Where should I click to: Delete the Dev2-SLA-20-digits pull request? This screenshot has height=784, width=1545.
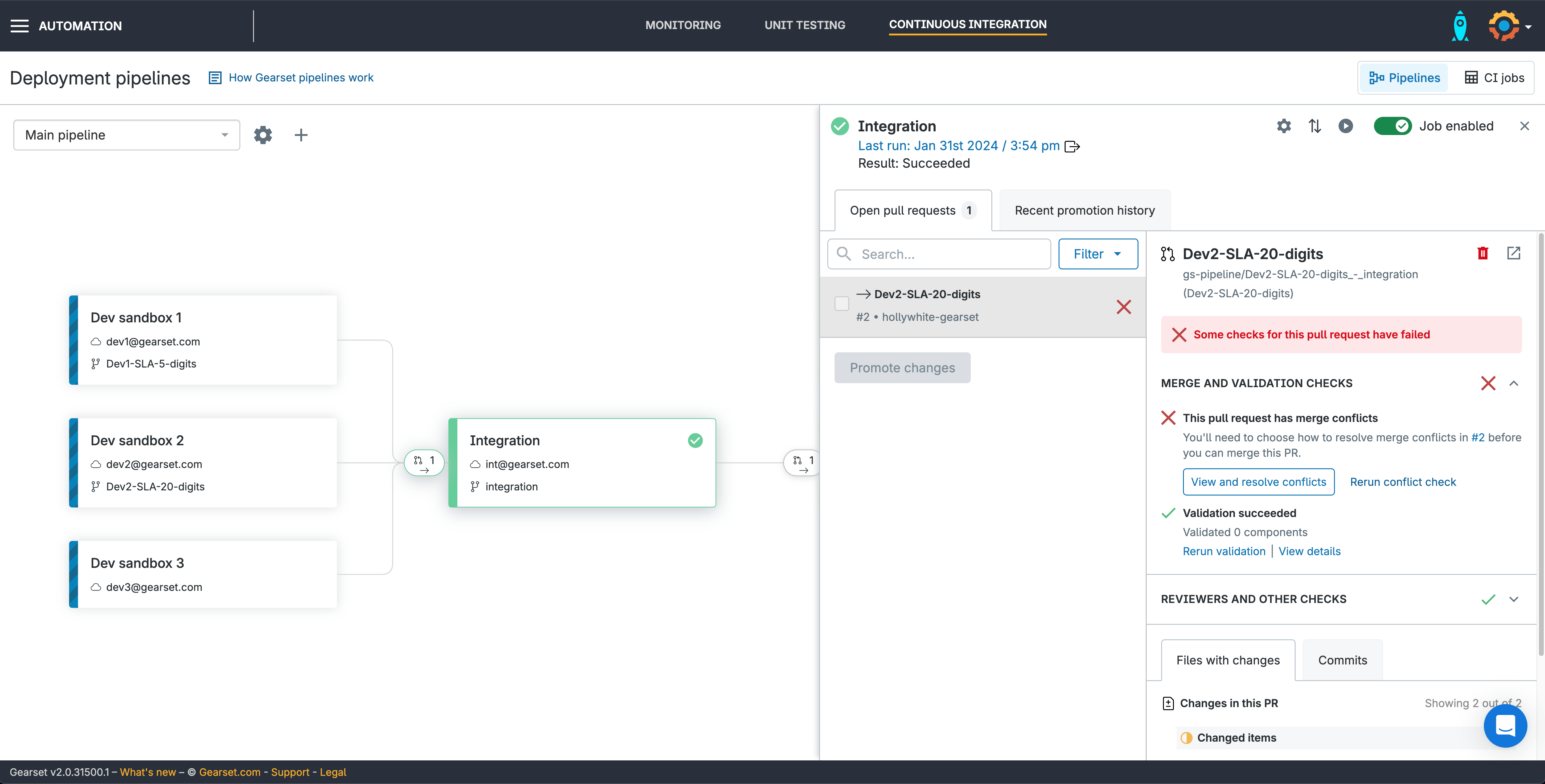(1483, 253)
